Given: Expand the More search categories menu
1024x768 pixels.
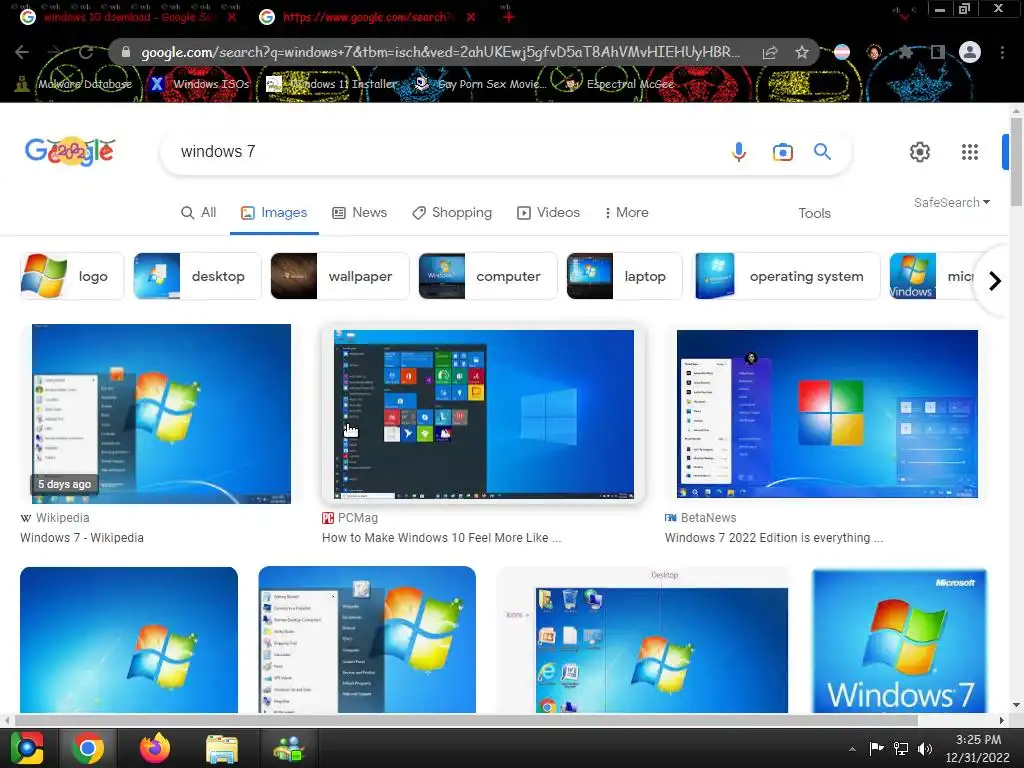Looking at the screenshot, I should pos(626,213).
